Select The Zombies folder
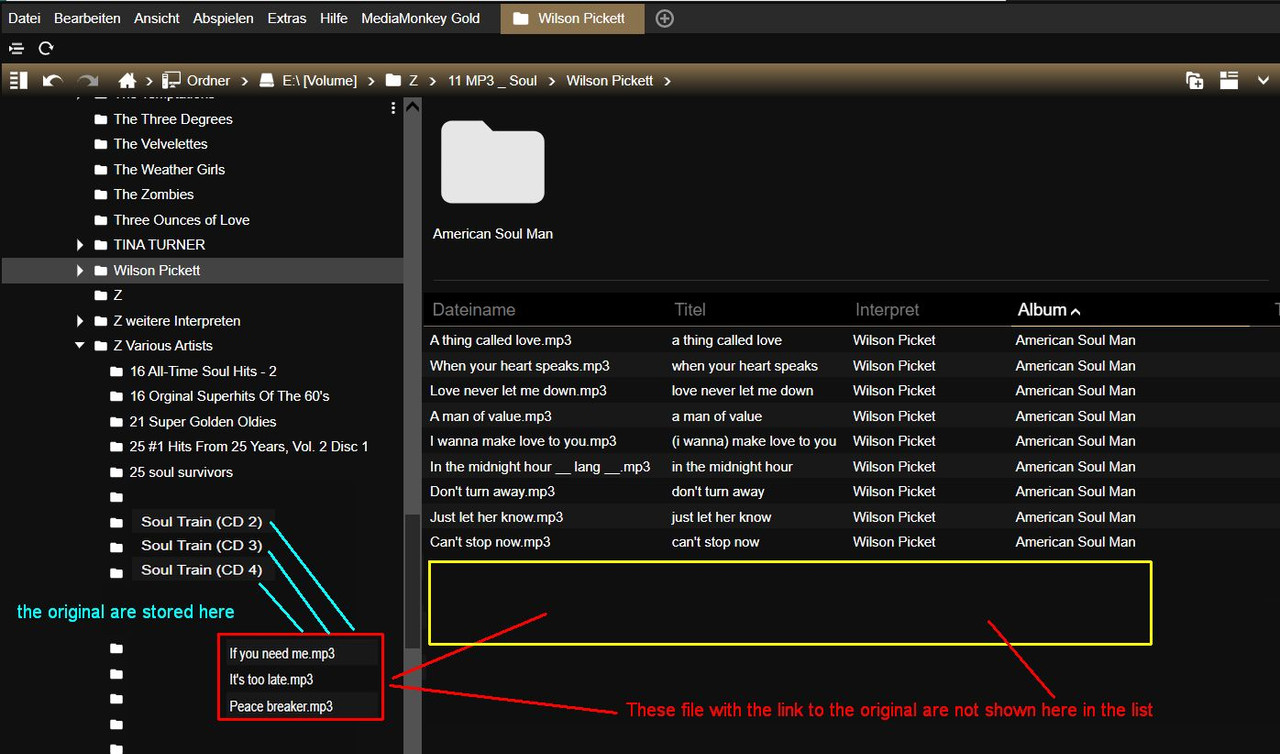 pos(153,194)
